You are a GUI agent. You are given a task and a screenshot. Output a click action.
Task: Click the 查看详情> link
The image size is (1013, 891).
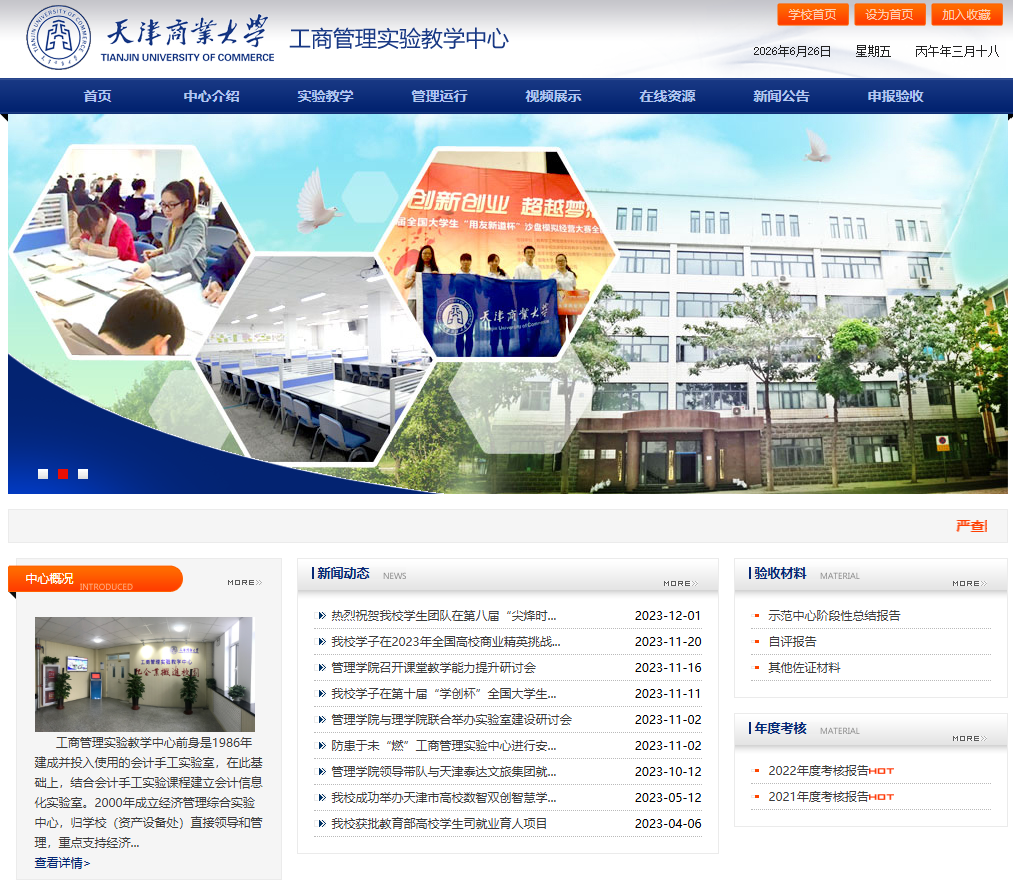[63, 863]
